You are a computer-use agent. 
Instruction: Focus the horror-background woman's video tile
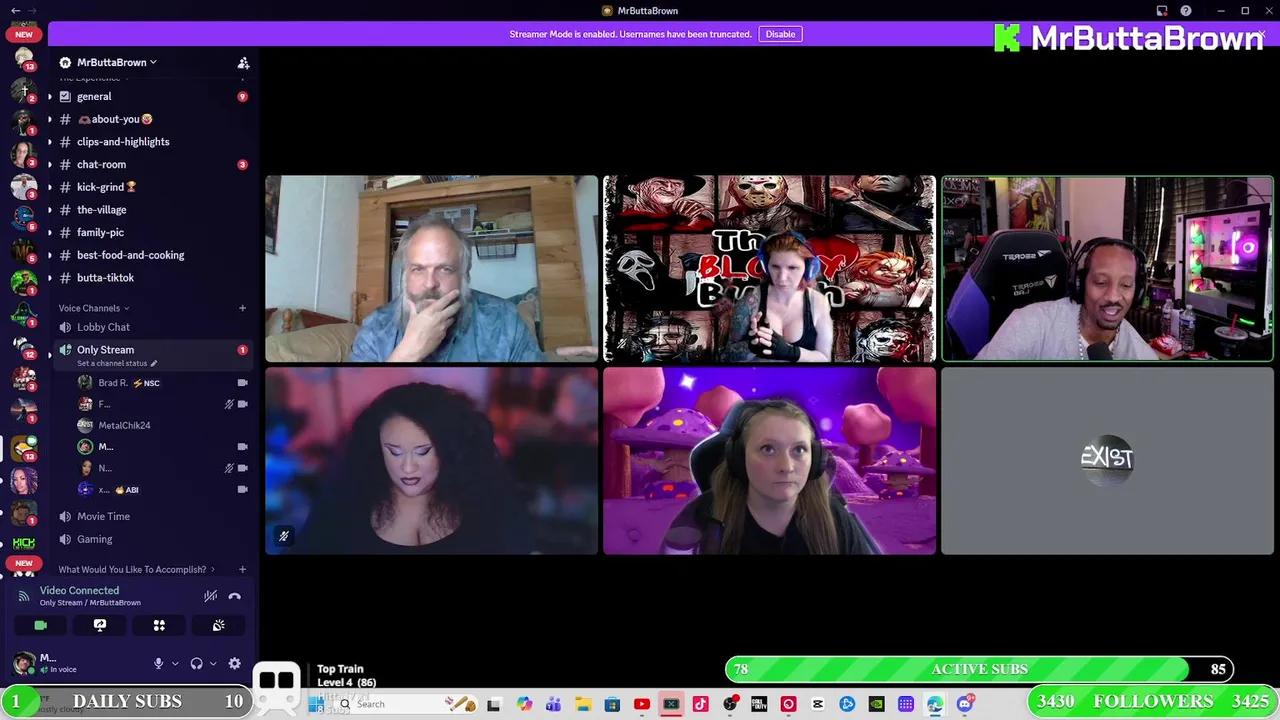(769, 269)
